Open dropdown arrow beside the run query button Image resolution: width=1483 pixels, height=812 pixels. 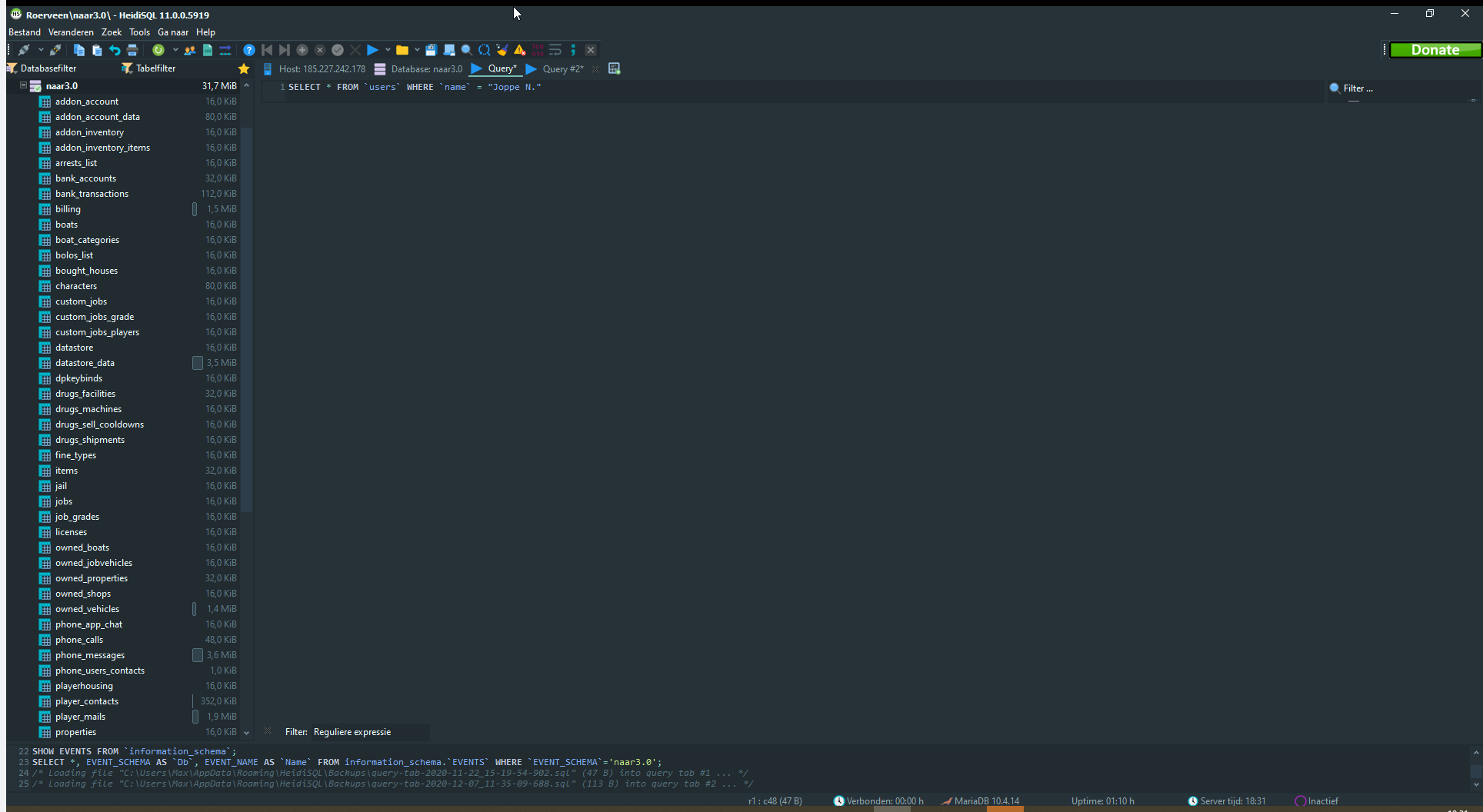(388, 50)
